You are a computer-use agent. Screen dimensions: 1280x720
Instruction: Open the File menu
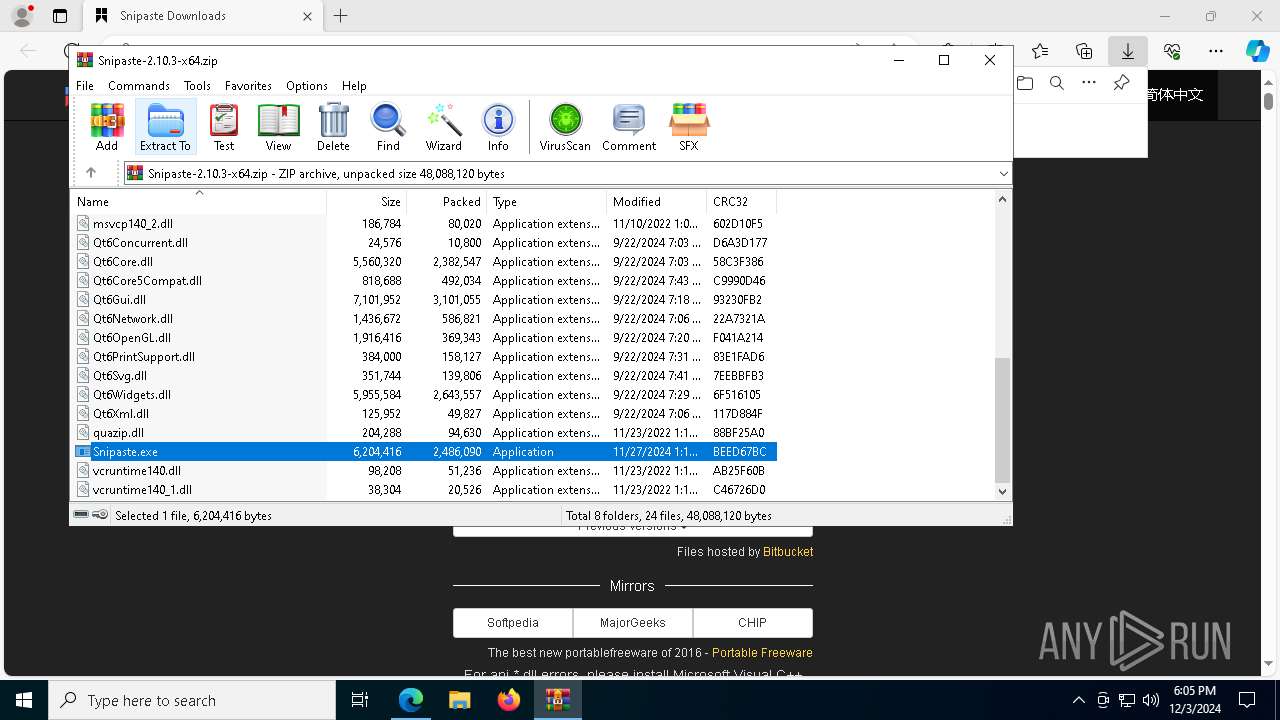[x=85, y=86]
